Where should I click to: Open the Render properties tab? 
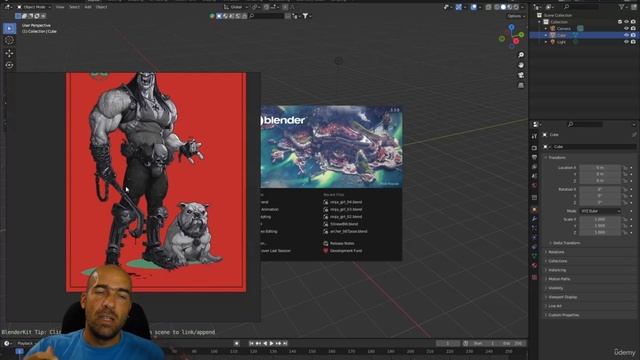pyautogui.click(x=534, y=148)
